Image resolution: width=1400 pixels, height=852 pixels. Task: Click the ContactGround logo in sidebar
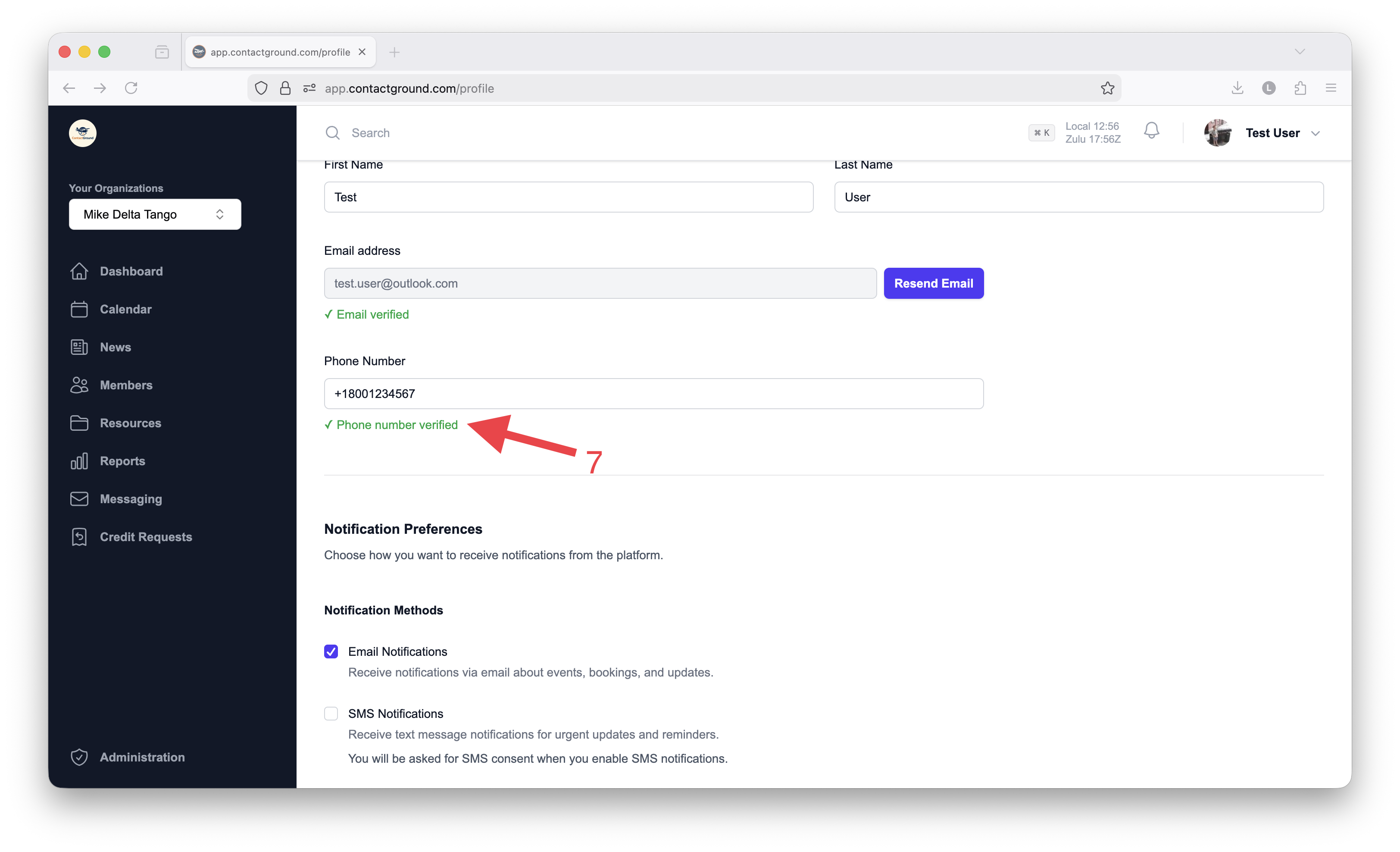82,133
